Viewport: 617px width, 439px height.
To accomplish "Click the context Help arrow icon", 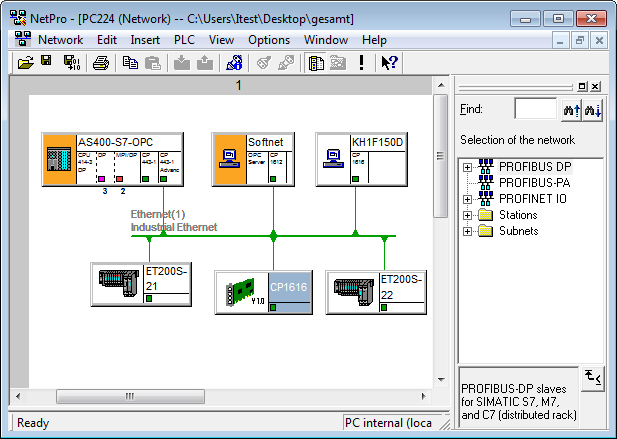I will tap(390, 62).
